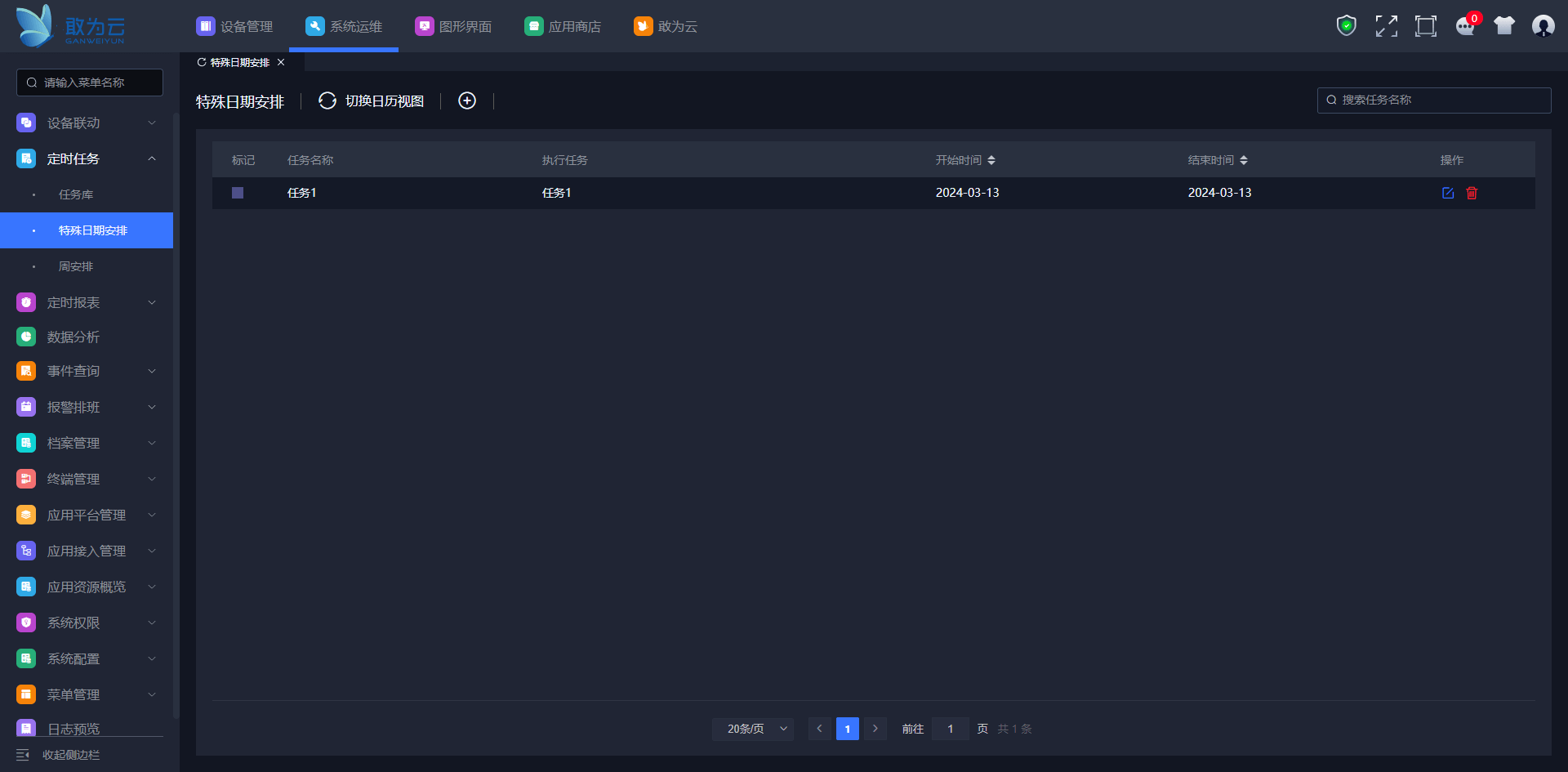This screenshot has width=1568, height=772.
Task: Click the 定时任务 sidebar icon
Action: (x=26, y=158)
